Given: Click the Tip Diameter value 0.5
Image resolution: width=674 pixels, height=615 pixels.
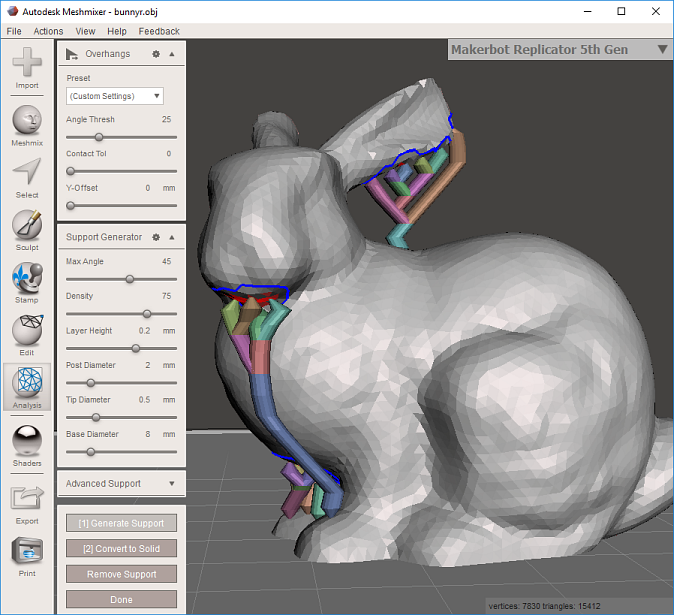Looking at the screenshot, I should pyautogui.click(x=144, y=400).
